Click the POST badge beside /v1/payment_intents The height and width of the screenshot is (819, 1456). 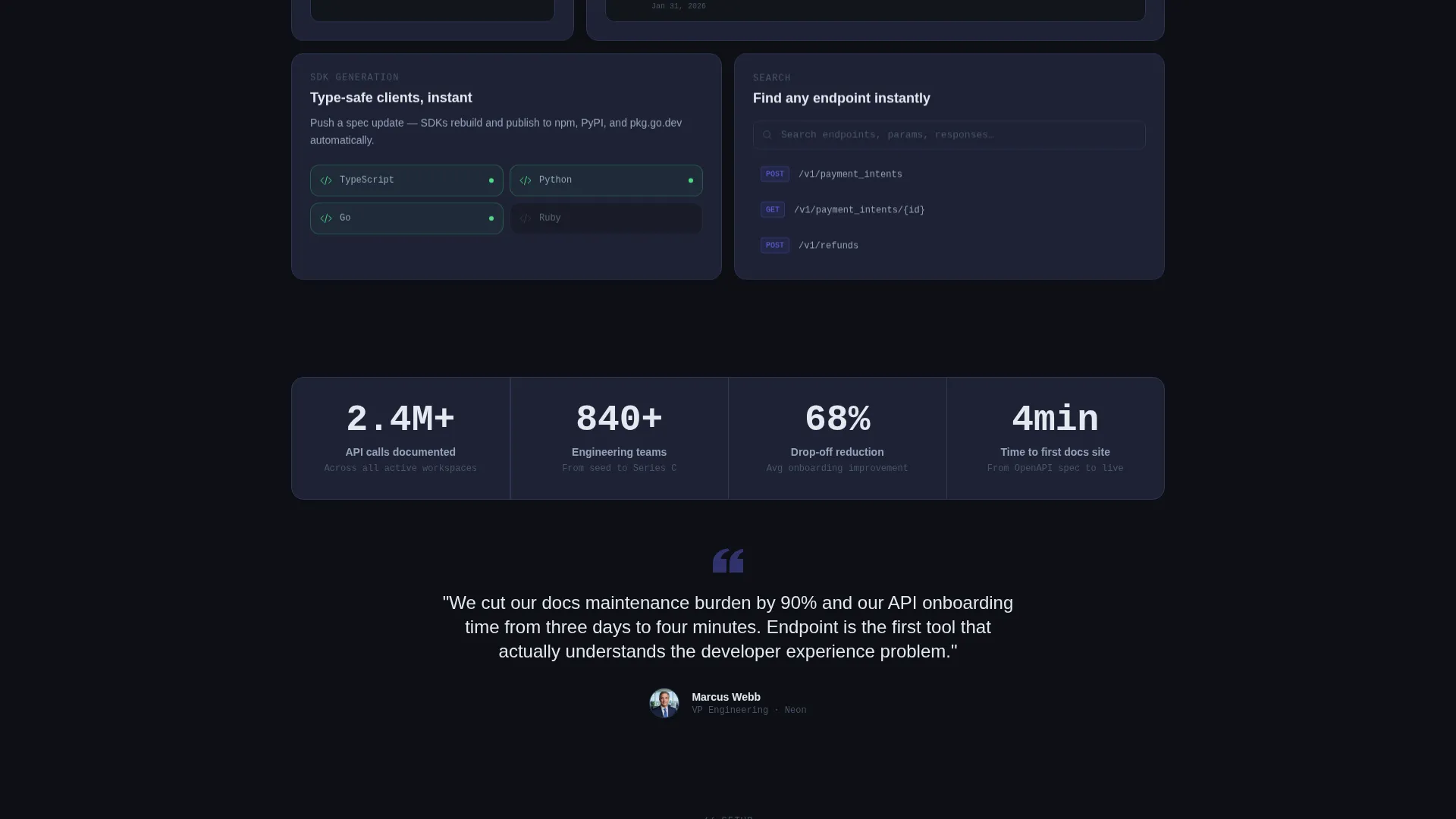[x=775, y=174]
